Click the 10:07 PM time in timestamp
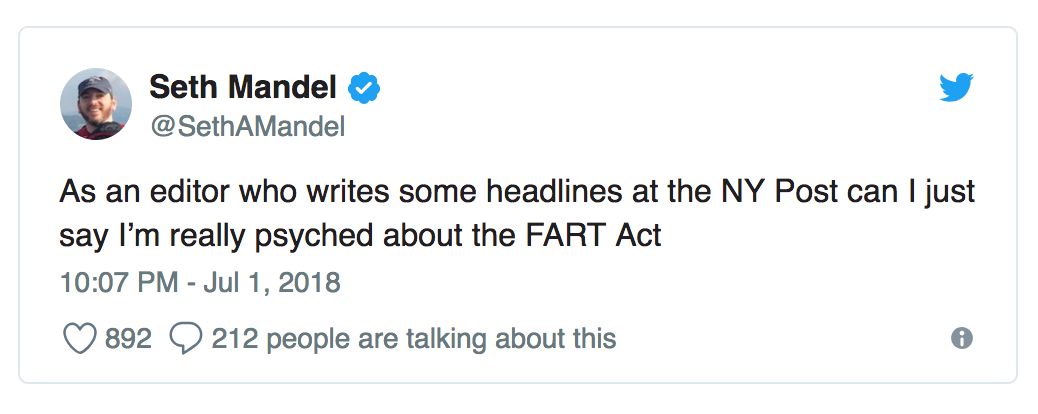Image resolution: width=1038 pixels, height=414 pixels. (118, 283)
